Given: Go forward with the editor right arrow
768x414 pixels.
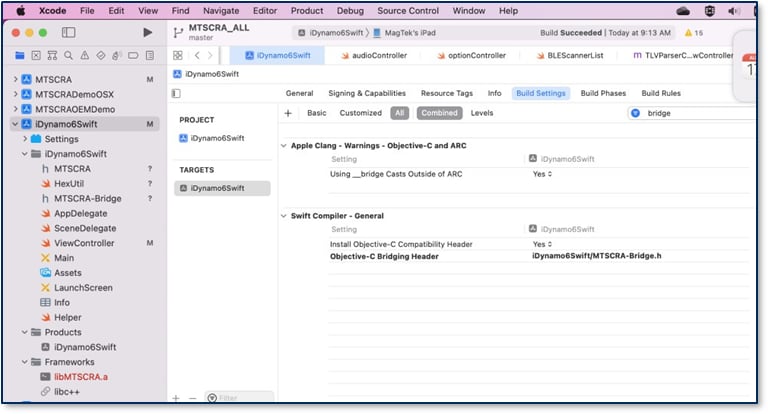Looking at the screenshot, I should tap(210, 55).
